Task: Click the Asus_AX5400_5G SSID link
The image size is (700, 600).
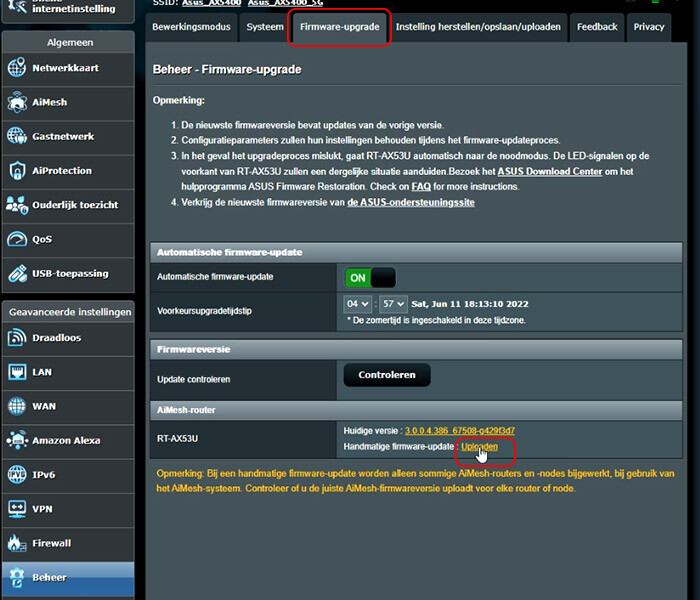Action: (285, 3)
